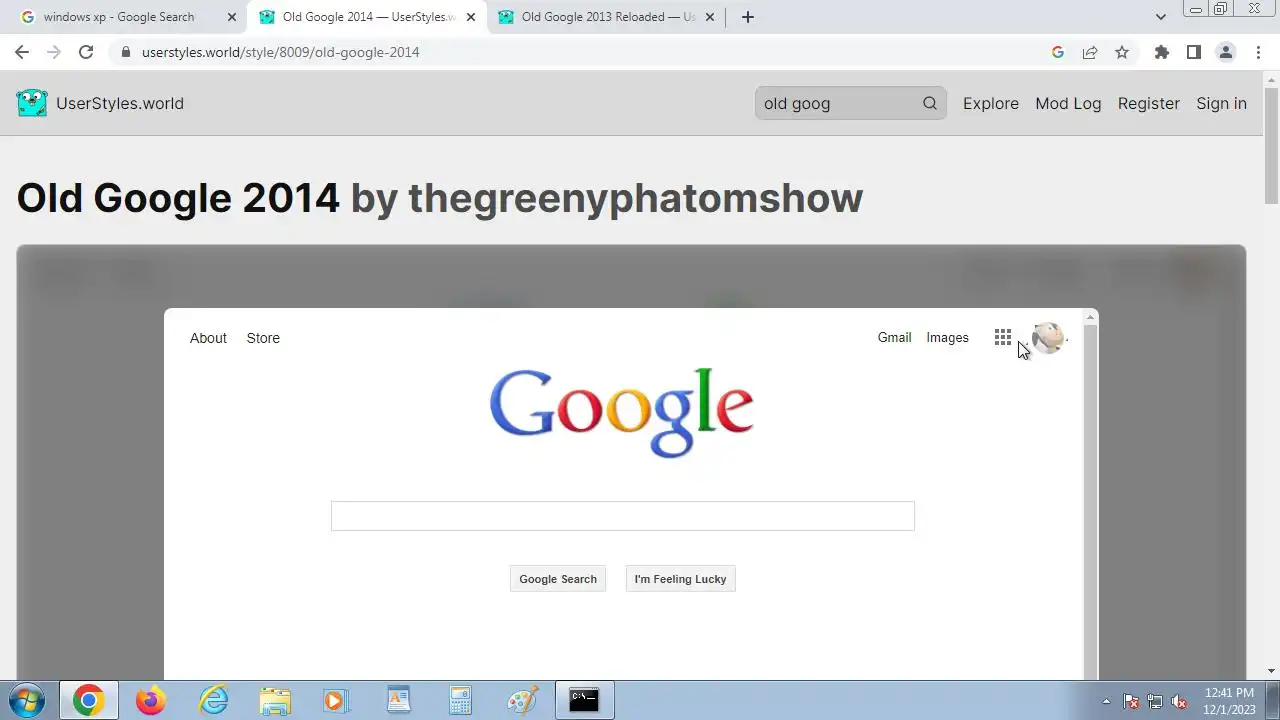The height and width of the screenshot is (720, 1280).
Task: Show hidden system tray icons
Action: 1106,701
